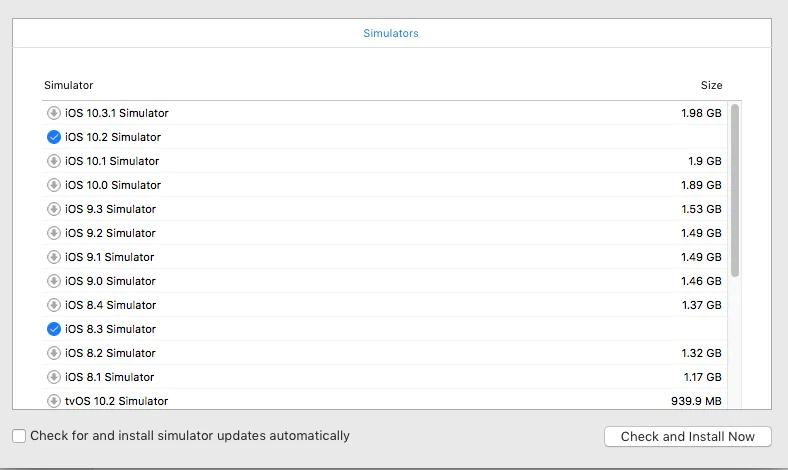
Task: Open the Simulators tab
Action: point(391,33)
